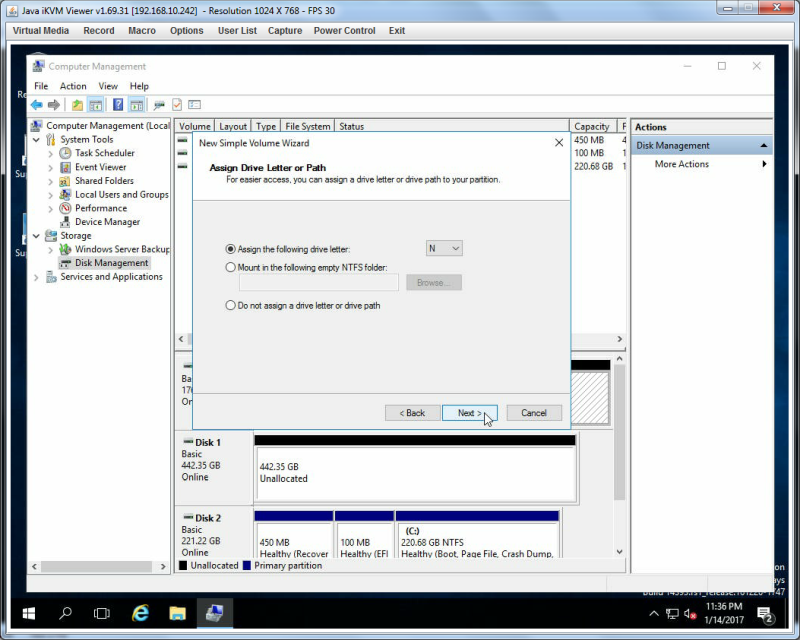Click the Back button in the wizard
The image size is (800, 640).
pos(412,413)
